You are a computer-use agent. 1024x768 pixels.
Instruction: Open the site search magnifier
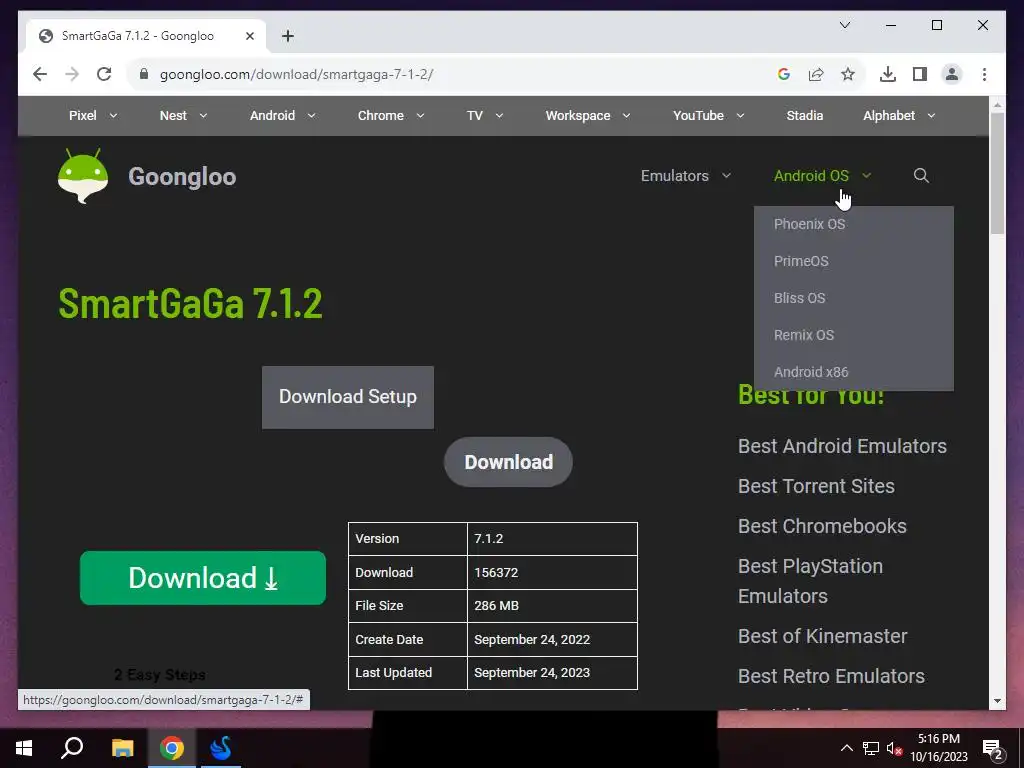(x=921, y=176)
